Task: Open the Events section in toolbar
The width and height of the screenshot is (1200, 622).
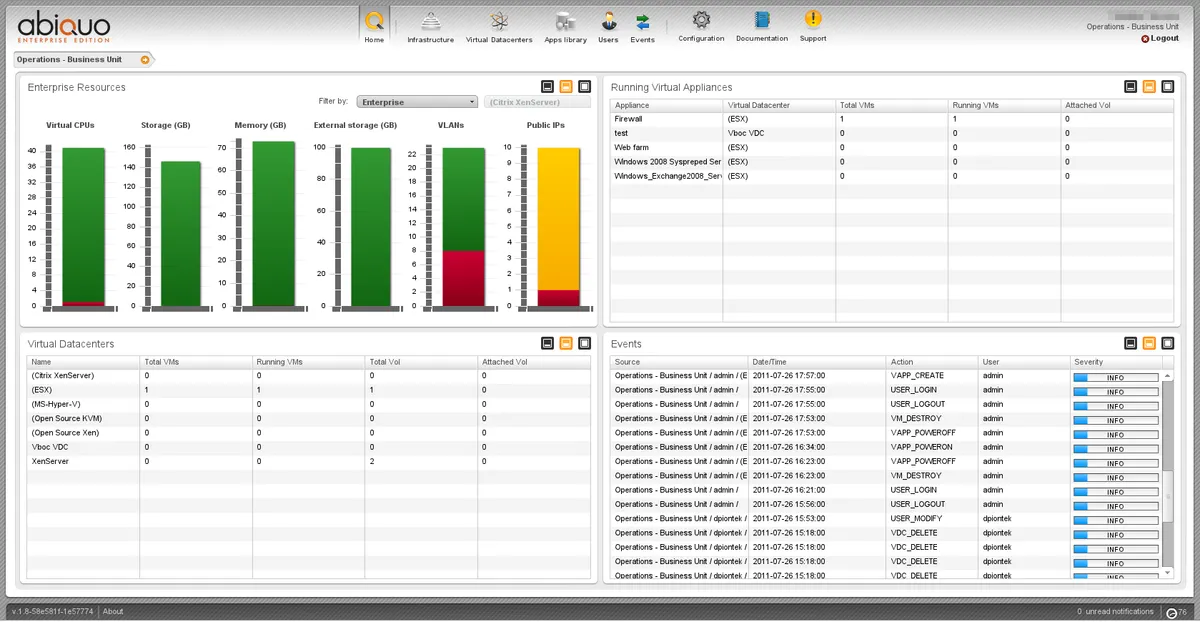Action: point(642,27)
